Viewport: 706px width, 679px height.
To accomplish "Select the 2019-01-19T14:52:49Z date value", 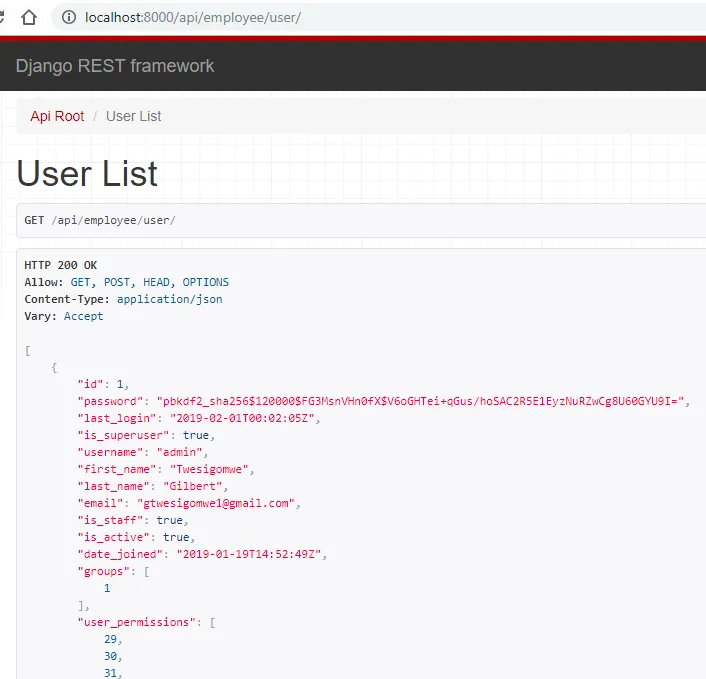I will pyautogui.click(x=249, y=554).
